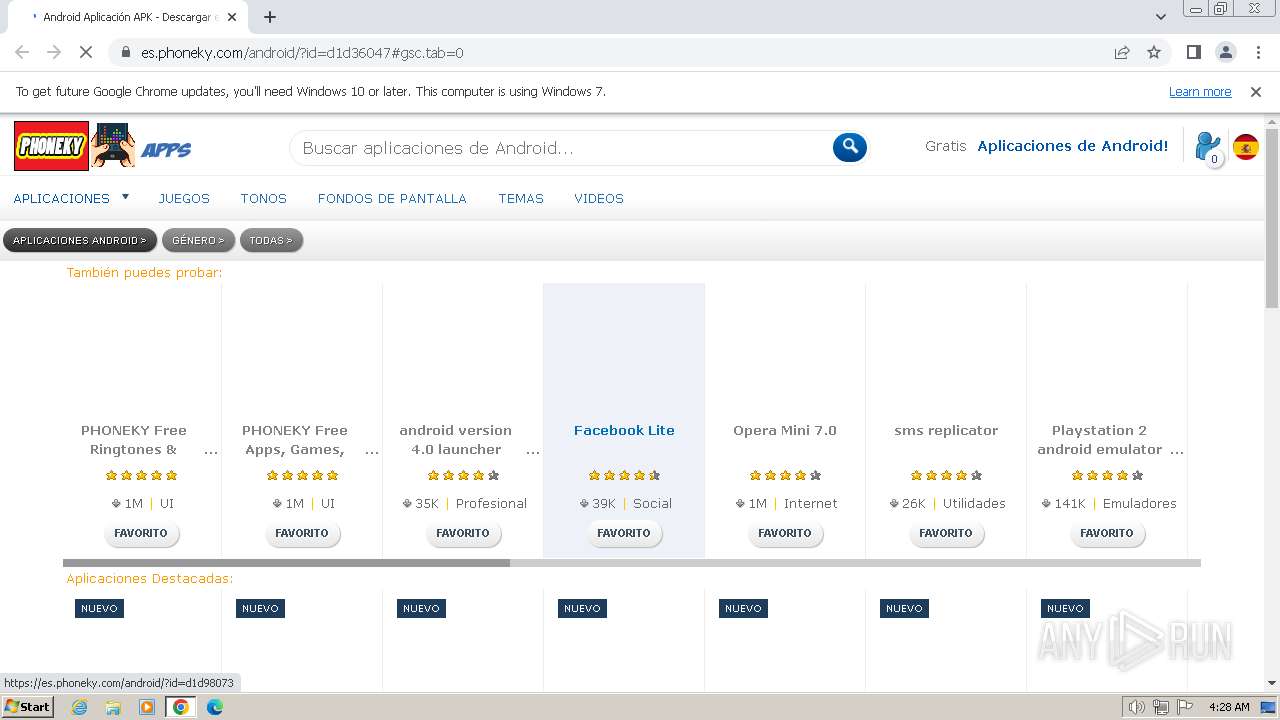Image resolution: width=1280 pixels, height=720 pixels.
Task: Favorite the sms replicator app
Action: [946, 533]
